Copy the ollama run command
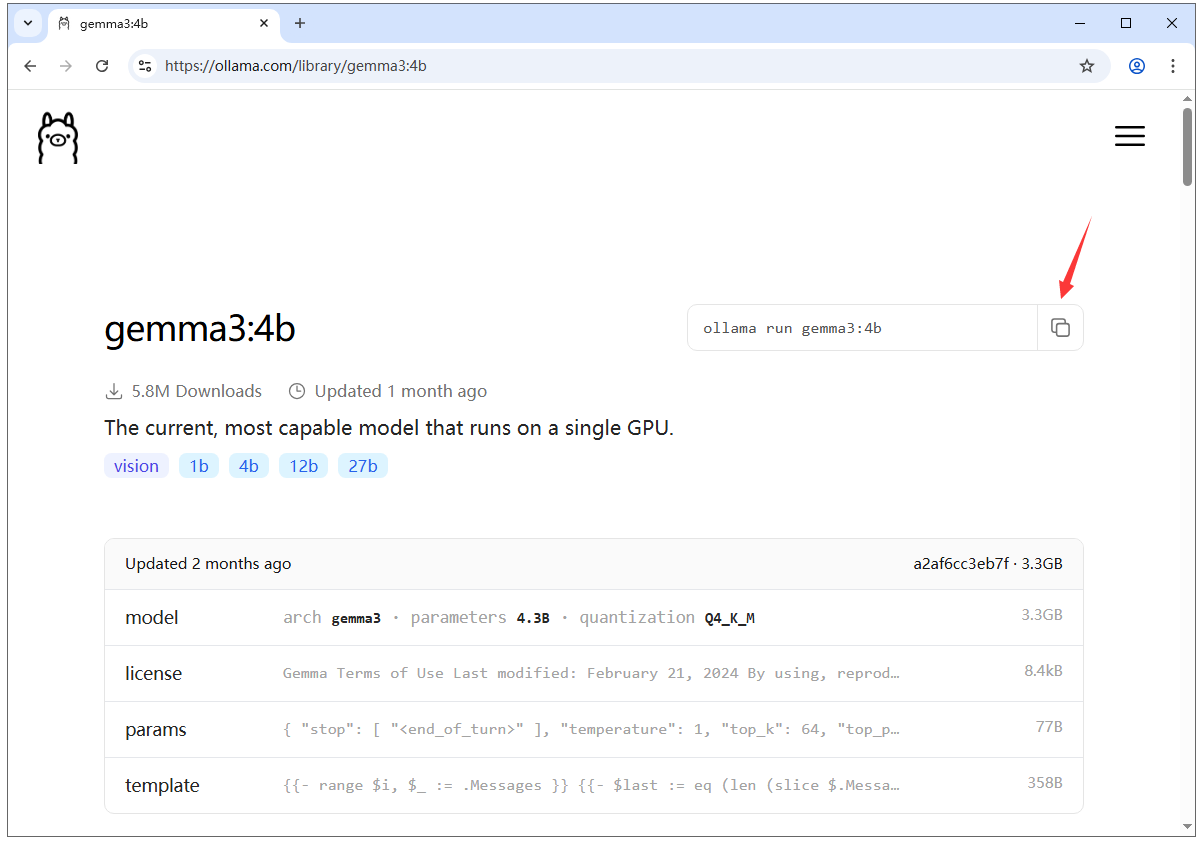The width and height of the screenshot is (1203, 844). [x=1060, y=327]
